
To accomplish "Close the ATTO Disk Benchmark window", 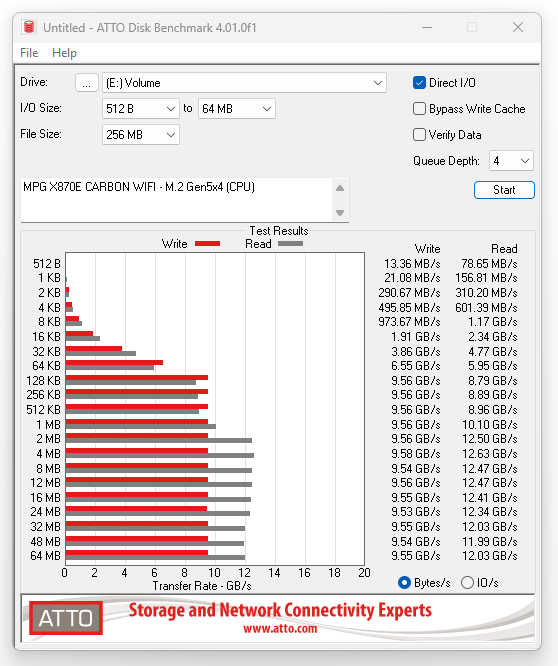I will click(x=518, y=27).
